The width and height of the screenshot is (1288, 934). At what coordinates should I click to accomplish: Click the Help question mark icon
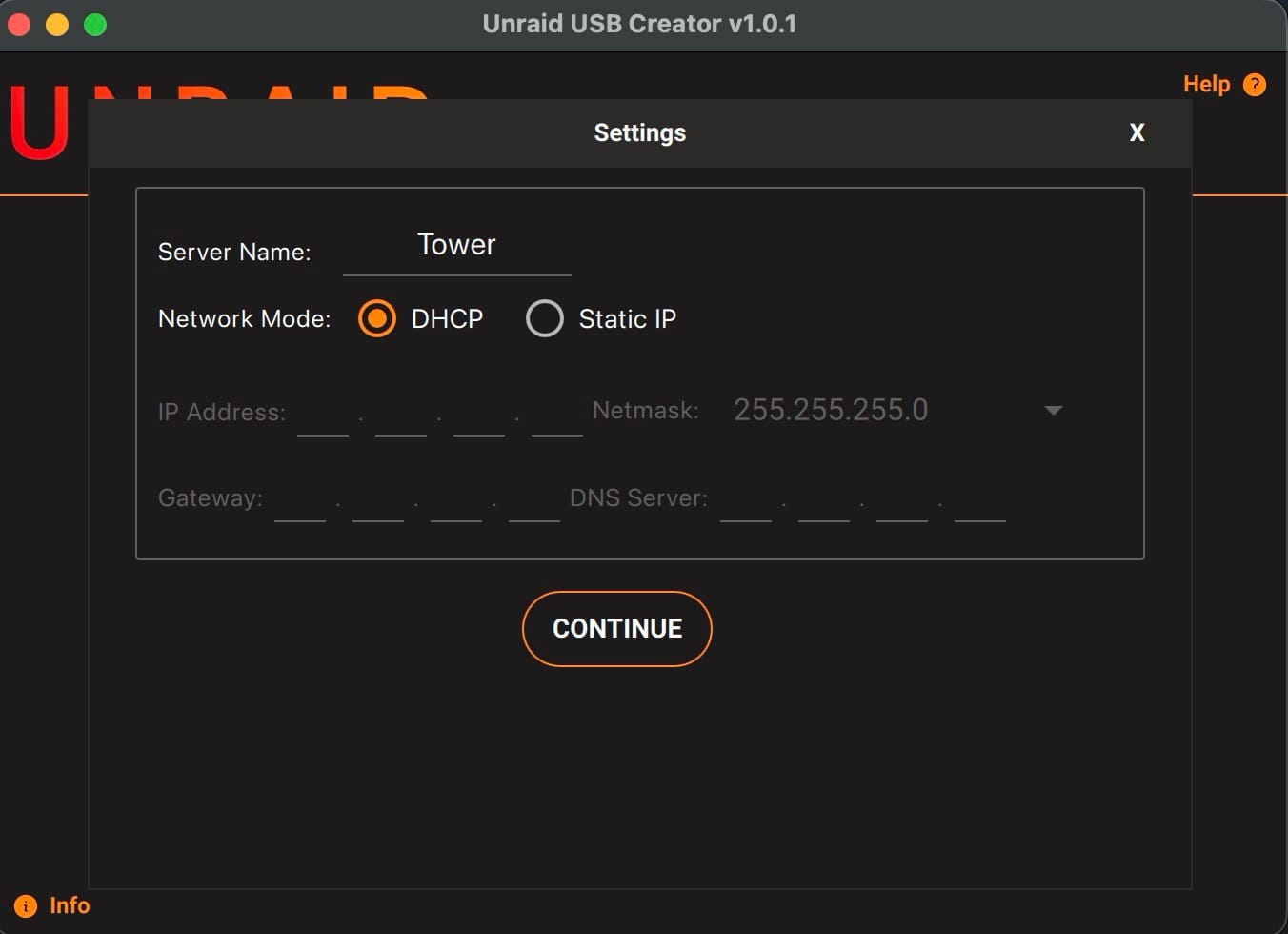[x=1255, y=85]
